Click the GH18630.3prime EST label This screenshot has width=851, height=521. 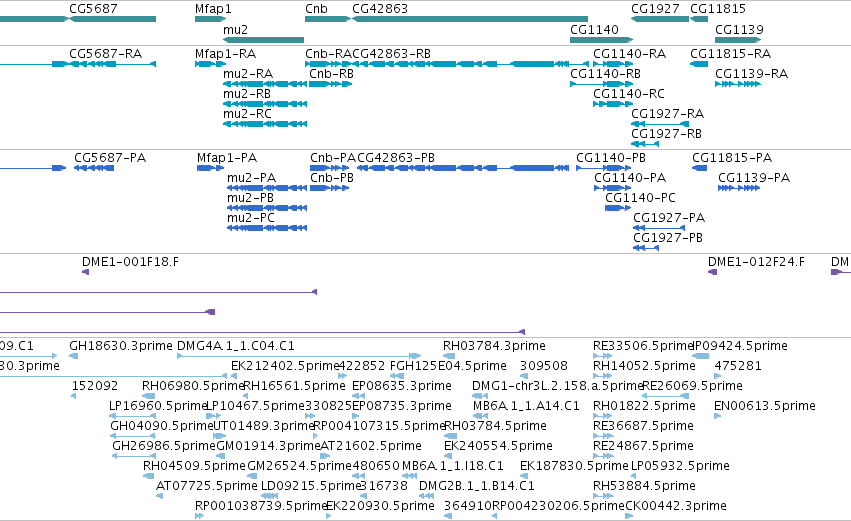[x=120, y=346]
